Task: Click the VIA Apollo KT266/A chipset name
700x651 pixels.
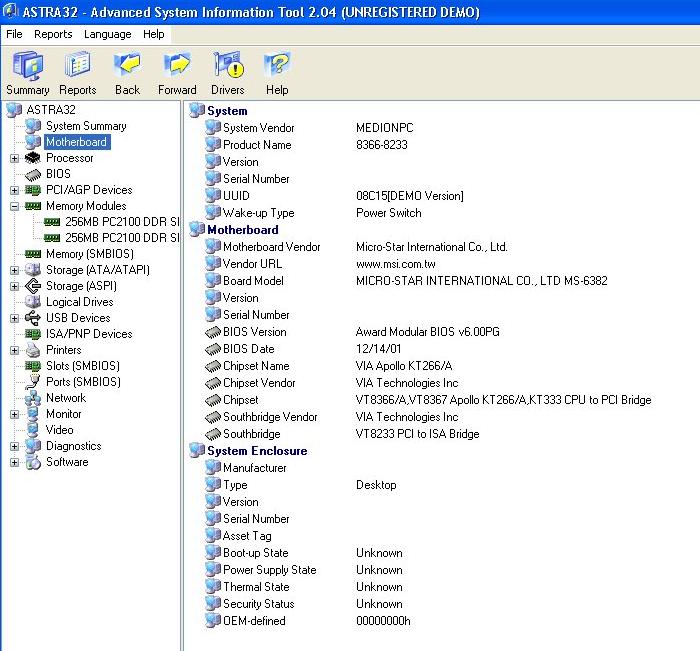Action: tap(404, 366)
